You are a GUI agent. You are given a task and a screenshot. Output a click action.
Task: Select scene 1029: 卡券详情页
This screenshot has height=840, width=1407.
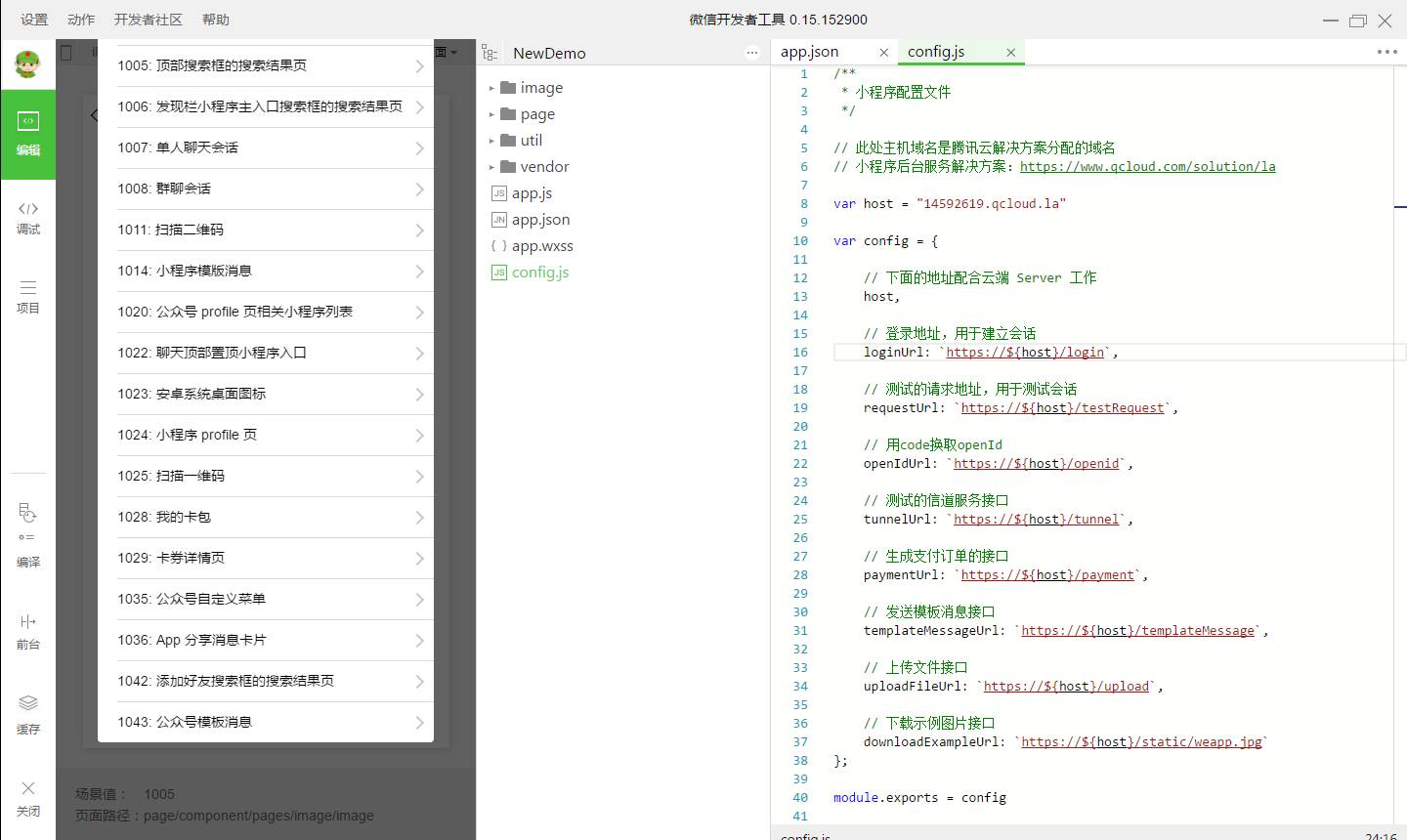coord(266,558)
